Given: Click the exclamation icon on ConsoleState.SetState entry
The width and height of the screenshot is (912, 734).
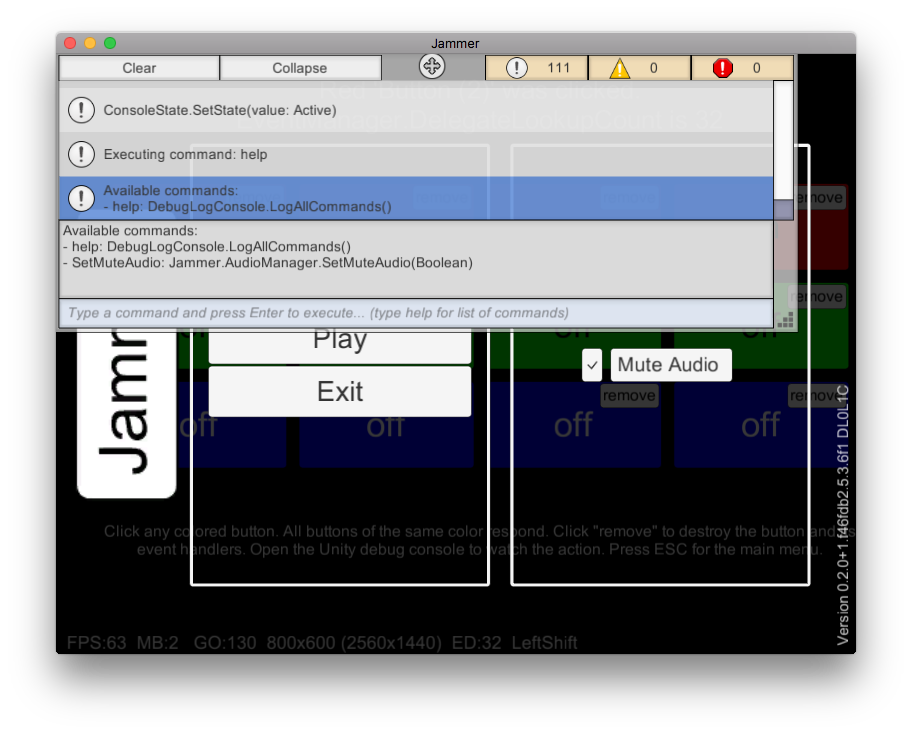Looking at the screenshot, I should coord(81,110).
